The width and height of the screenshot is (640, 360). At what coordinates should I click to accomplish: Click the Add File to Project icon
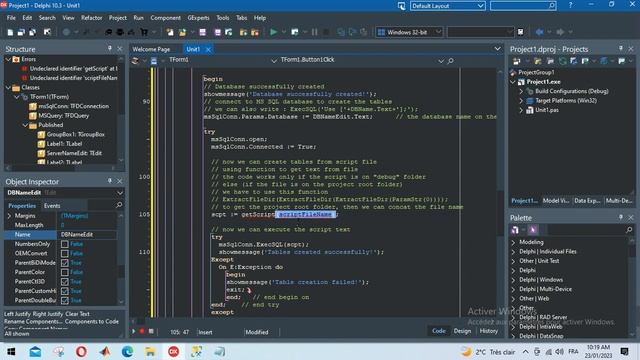point(243,32)
